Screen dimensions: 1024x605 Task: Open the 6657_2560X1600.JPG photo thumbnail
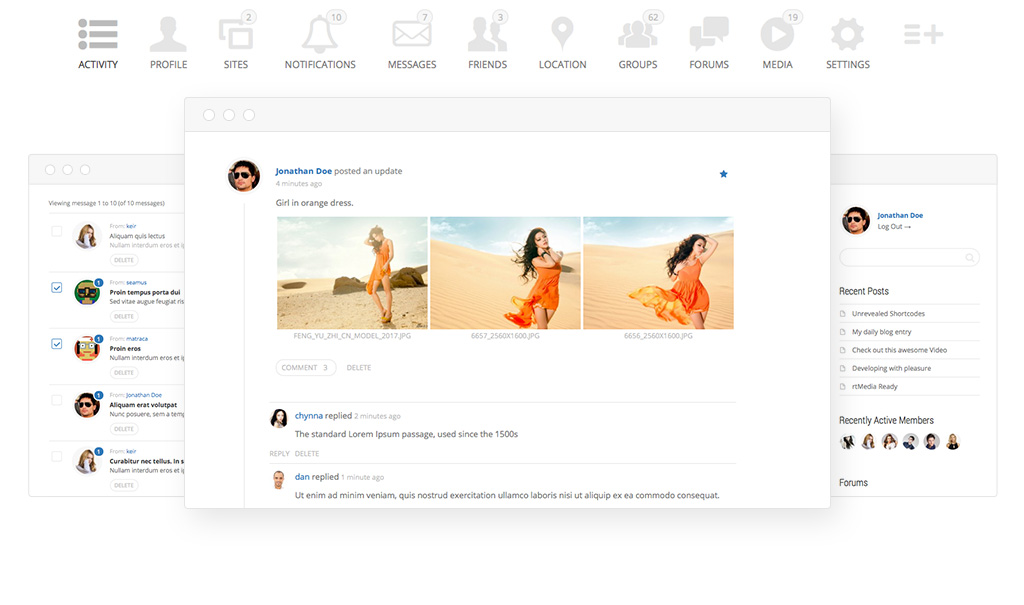[505, 273]
